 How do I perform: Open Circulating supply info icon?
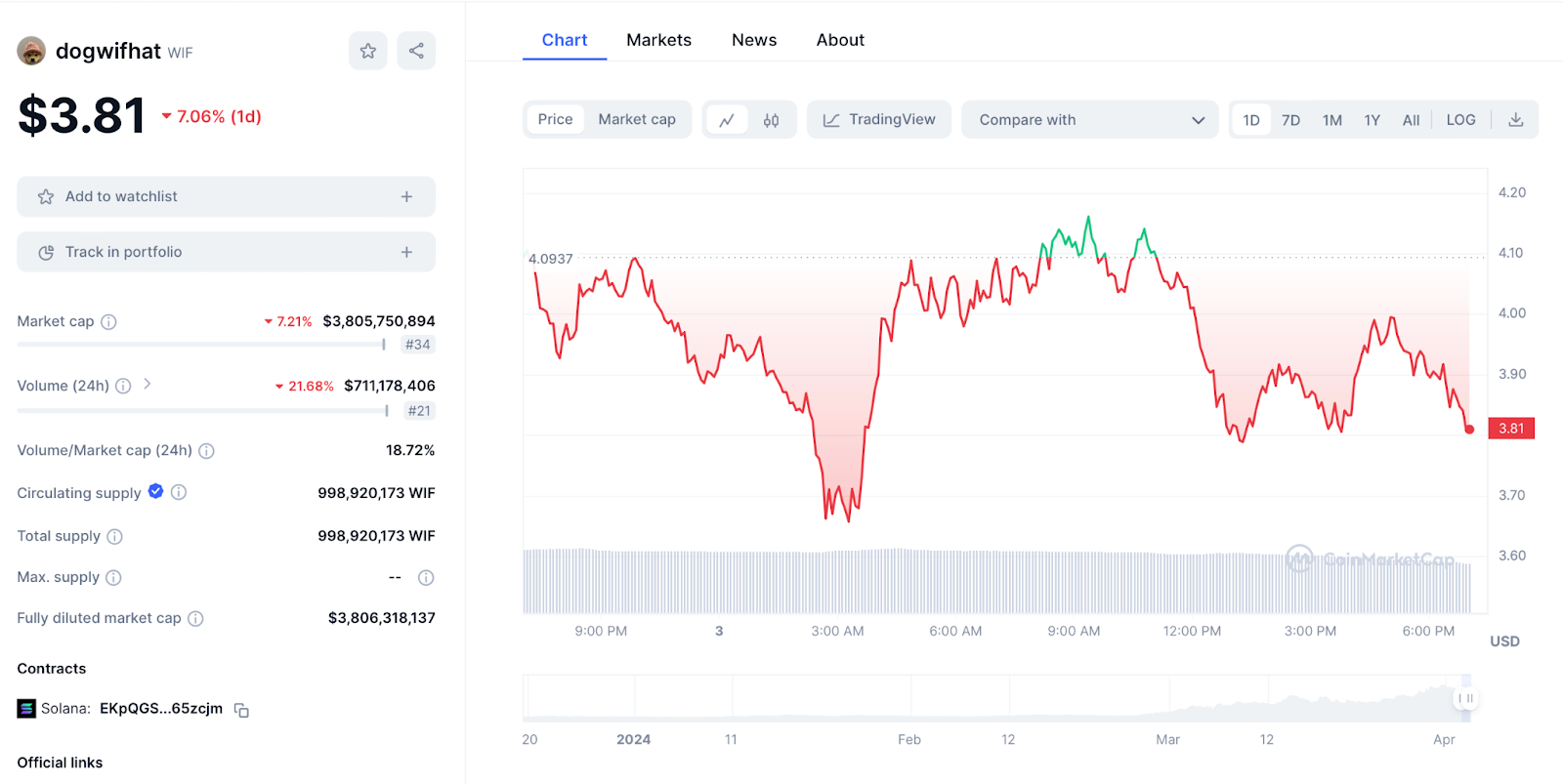[179, 493]
